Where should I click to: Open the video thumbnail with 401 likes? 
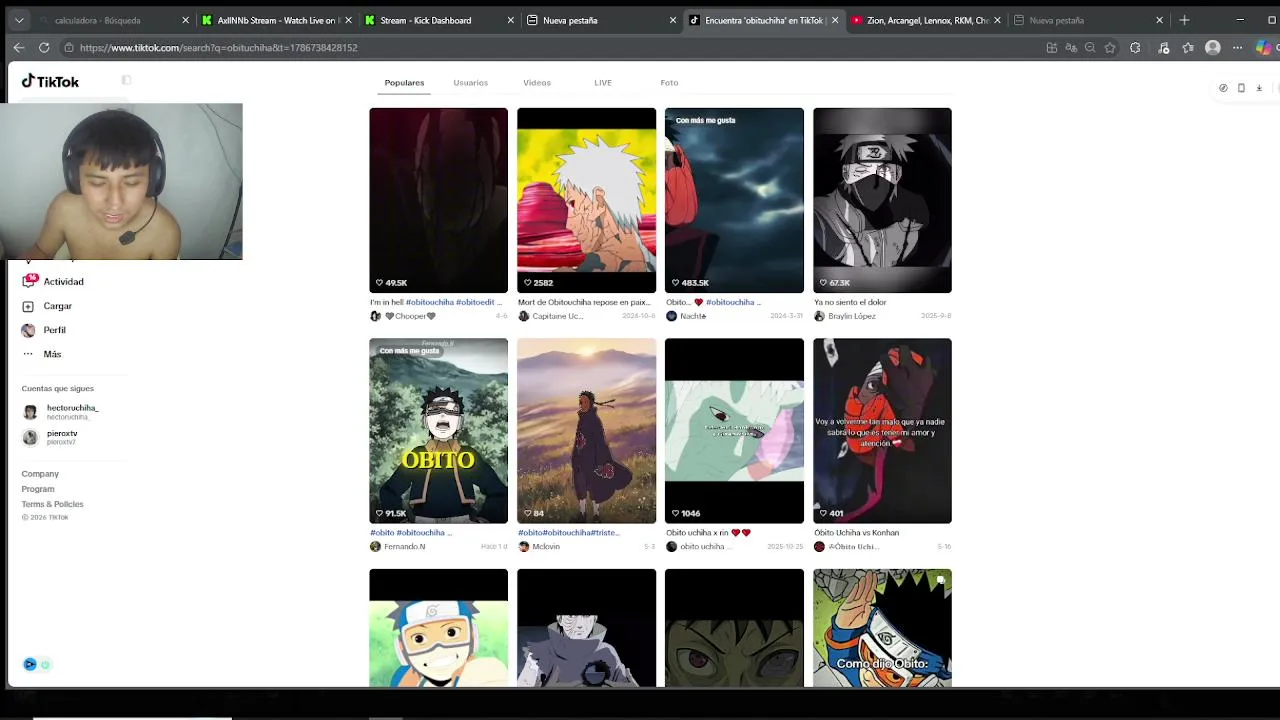point(882,431)
